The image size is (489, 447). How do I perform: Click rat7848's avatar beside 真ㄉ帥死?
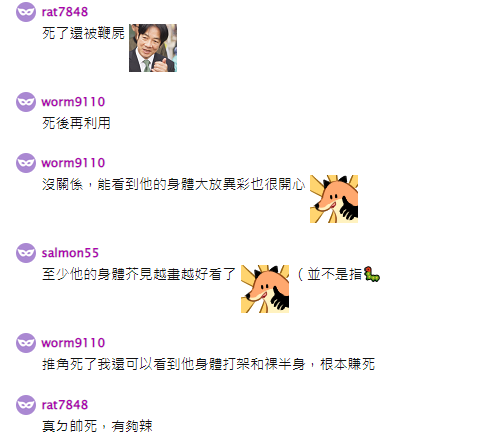click(x=26, y=405)
